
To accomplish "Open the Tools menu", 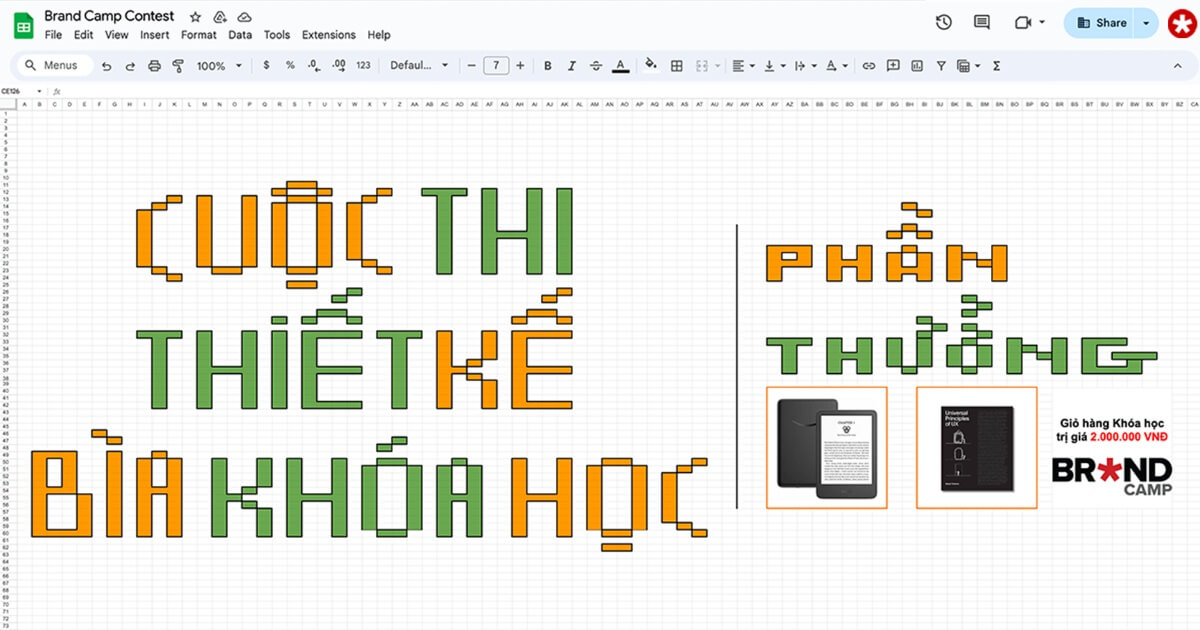I will coord(277,35).
